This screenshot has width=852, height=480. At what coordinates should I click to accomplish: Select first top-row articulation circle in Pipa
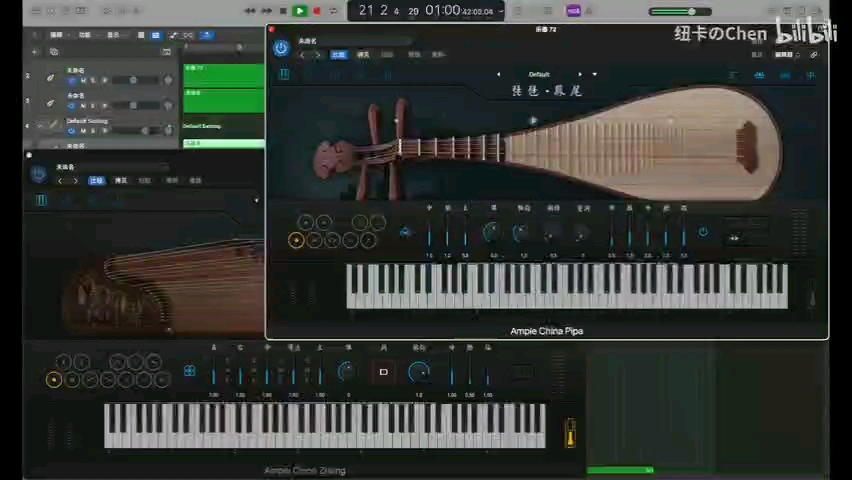(305, 222)
